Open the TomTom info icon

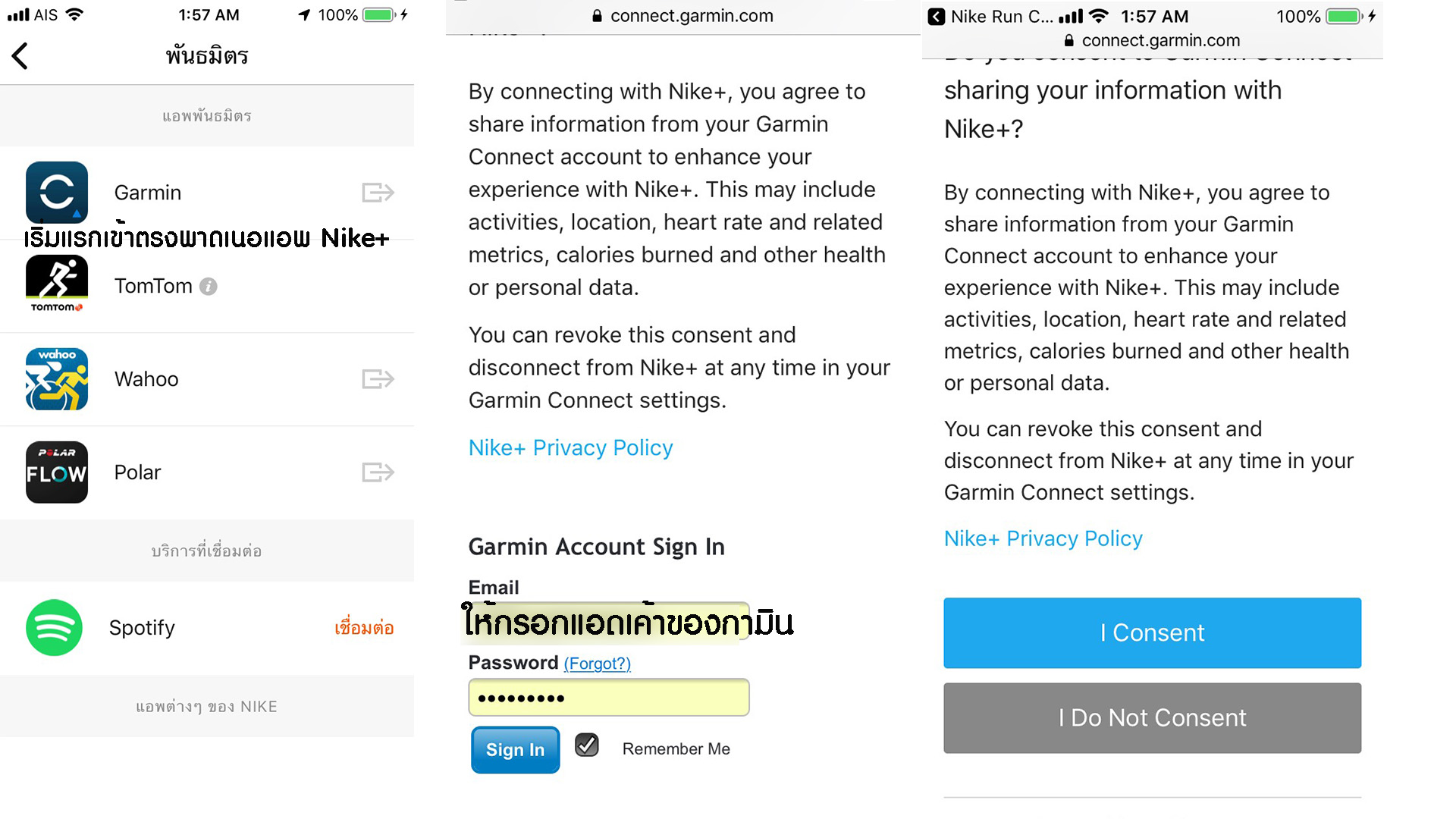pyautogui.click(x=209, y=287)
